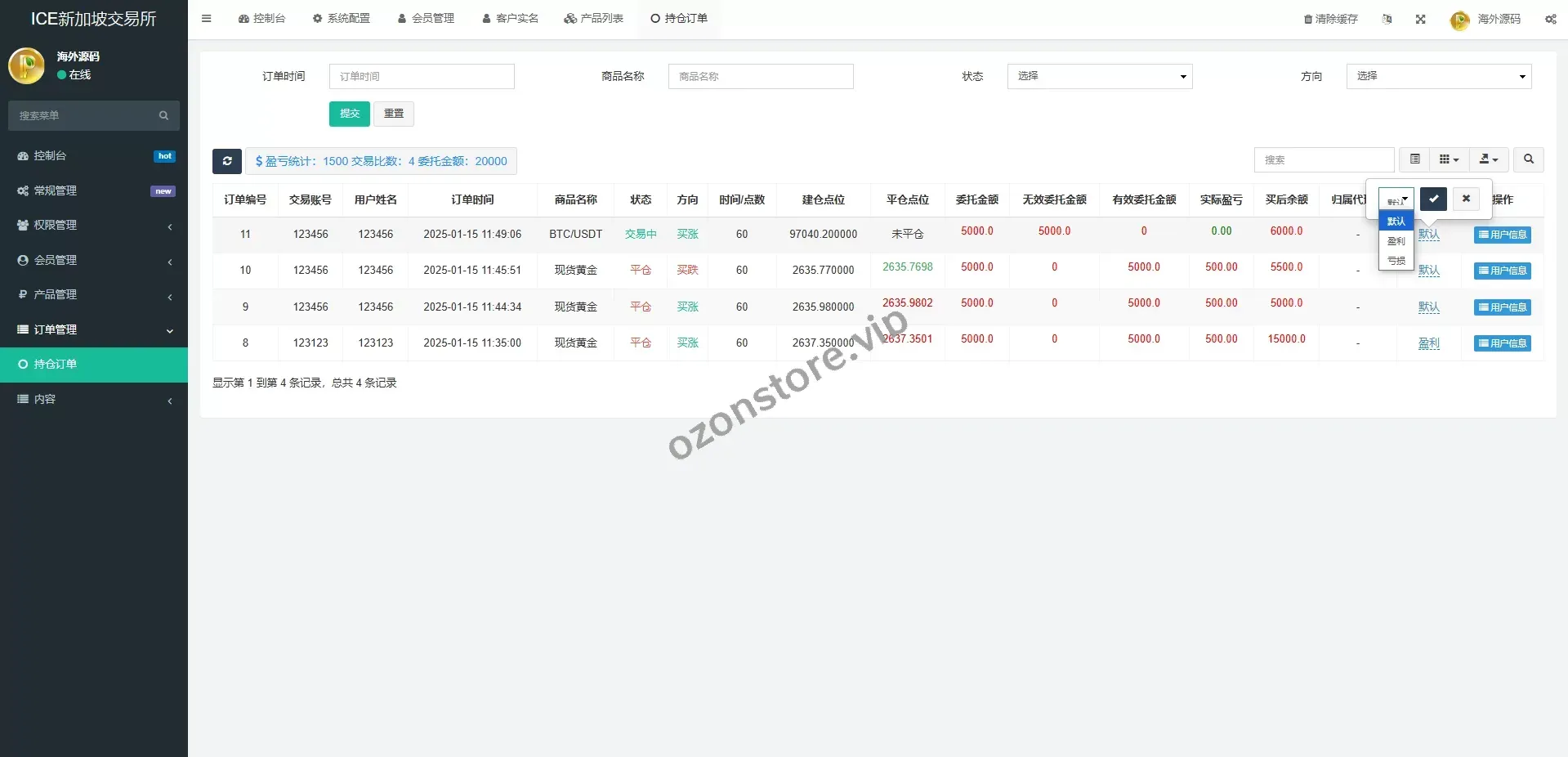Click the 订单时间 filter input field

point(422,76)
